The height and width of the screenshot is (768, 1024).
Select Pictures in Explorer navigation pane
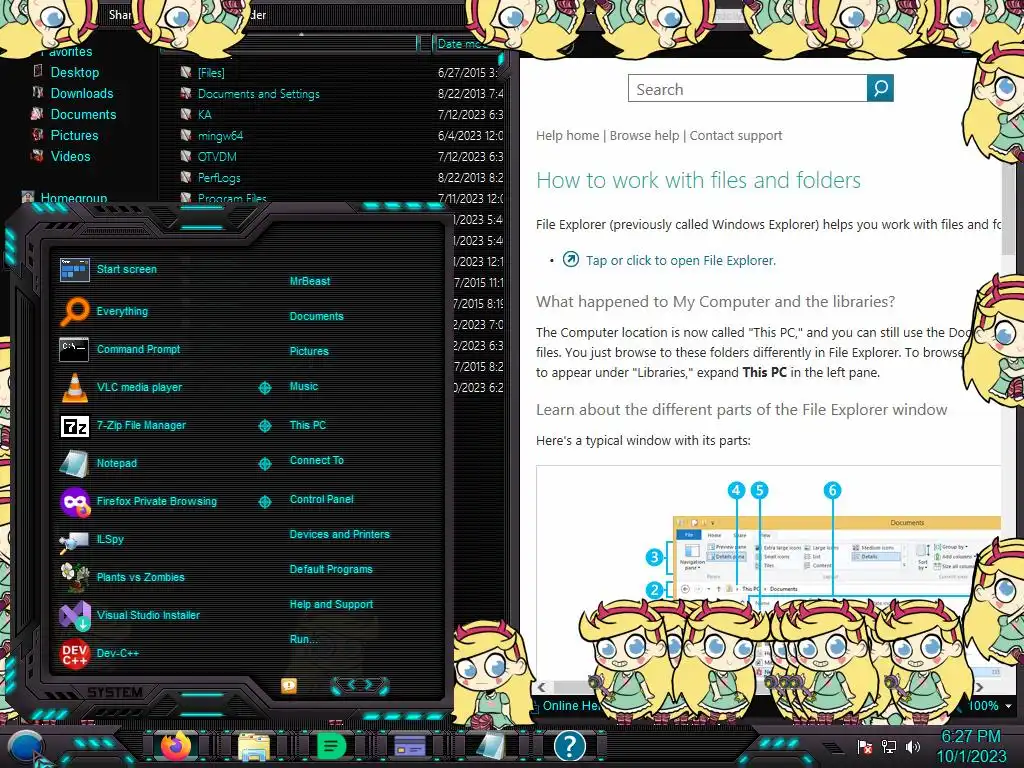(x=74, y=135)
